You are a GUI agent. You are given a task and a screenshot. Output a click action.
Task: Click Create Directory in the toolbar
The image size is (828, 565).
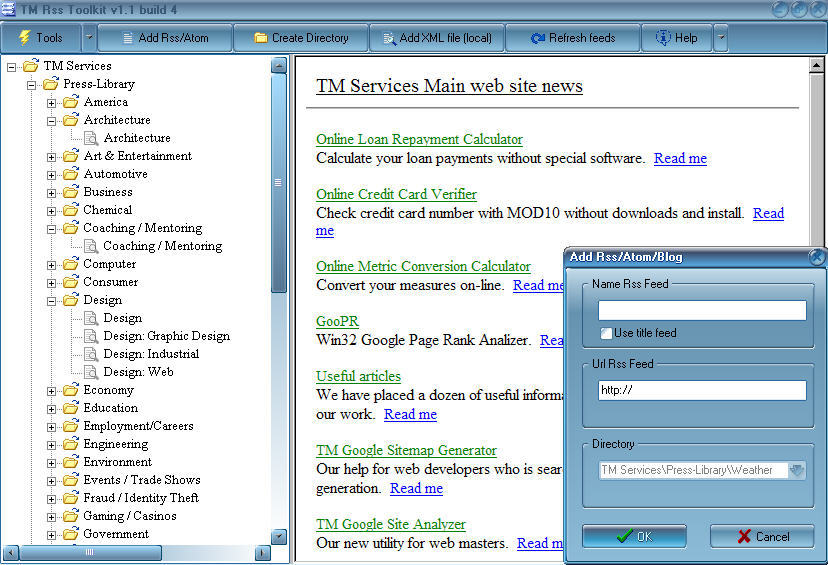[x=301, y=38]
